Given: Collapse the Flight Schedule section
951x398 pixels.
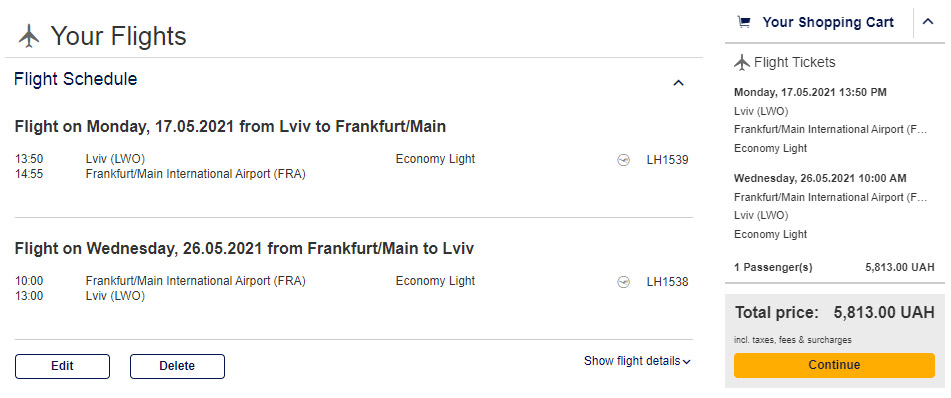Looking at the screenshot, I should click(x=679, y=83).
